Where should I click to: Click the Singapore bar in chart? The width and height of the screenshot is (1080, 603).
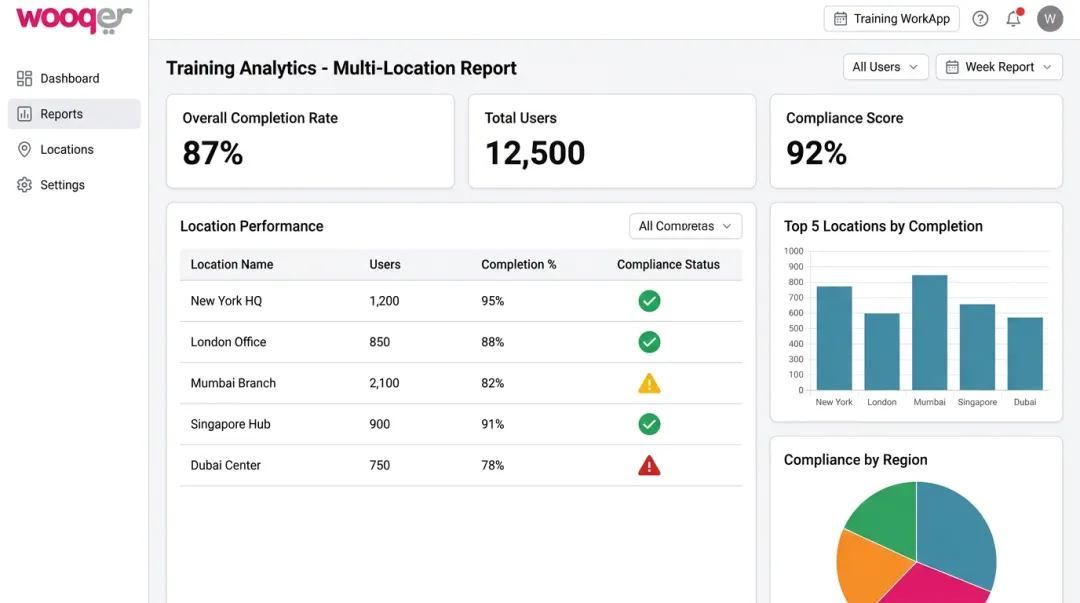click(x=977, y=347)
